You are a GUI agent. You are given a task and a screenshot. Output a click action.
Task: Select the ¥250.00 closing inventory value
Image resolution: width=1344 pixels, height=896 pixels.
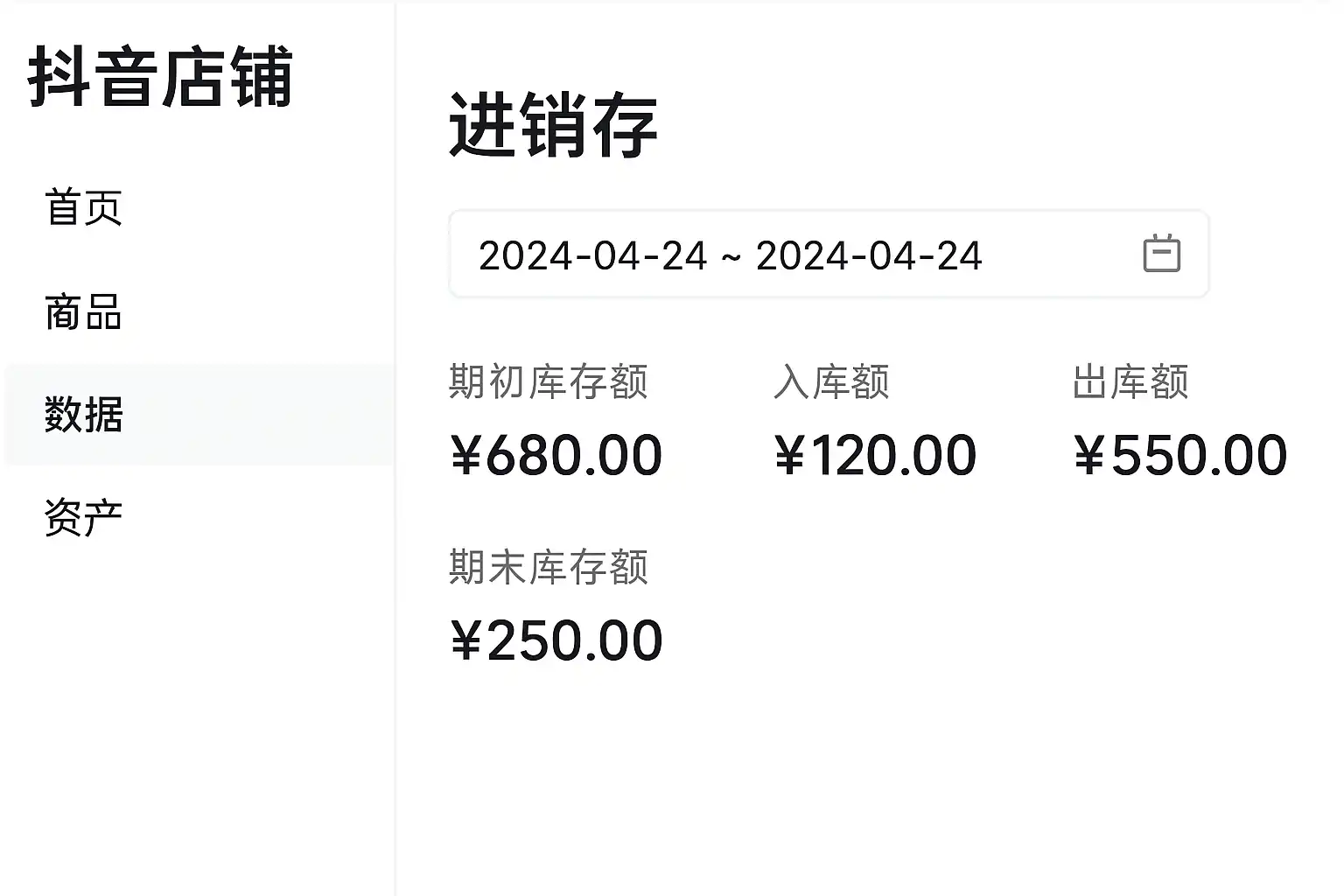pos(556,640)
